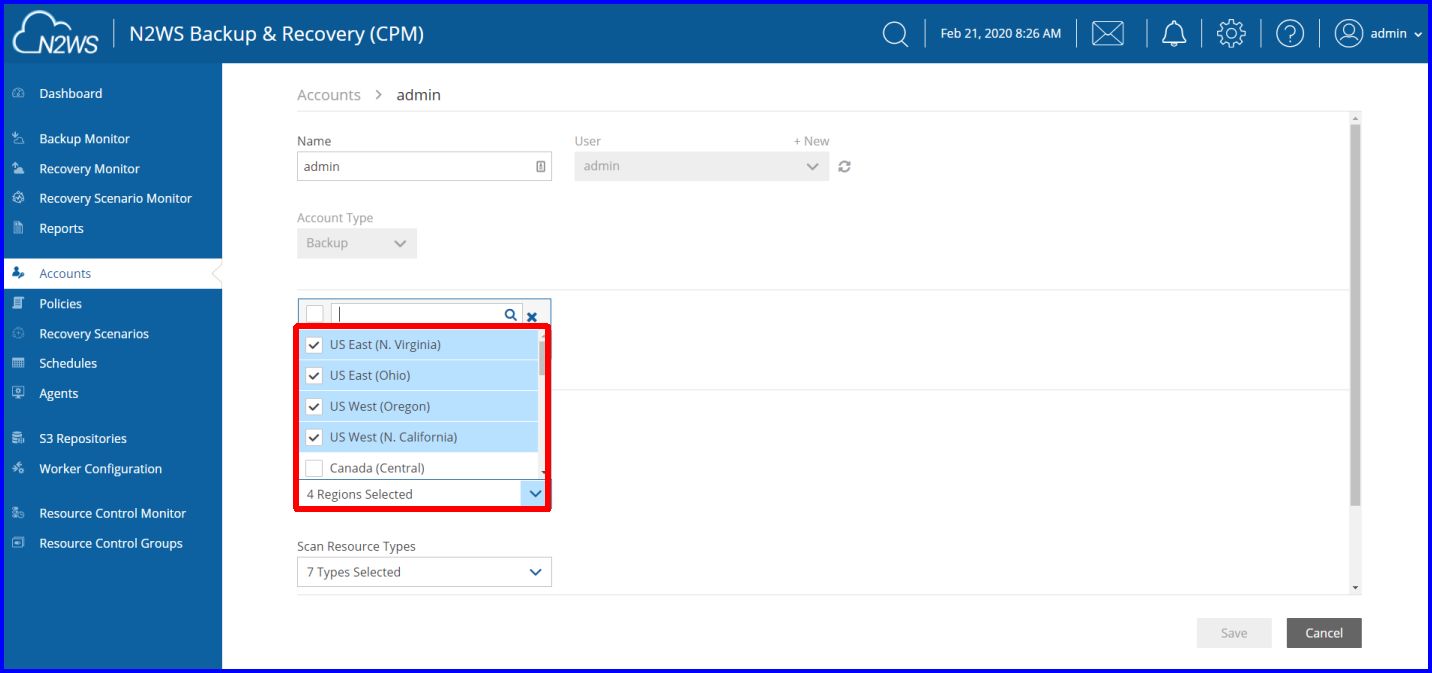Viewport: 1432px width, 673px height.
Task: Click the Cancel button
Action: 1324,633
